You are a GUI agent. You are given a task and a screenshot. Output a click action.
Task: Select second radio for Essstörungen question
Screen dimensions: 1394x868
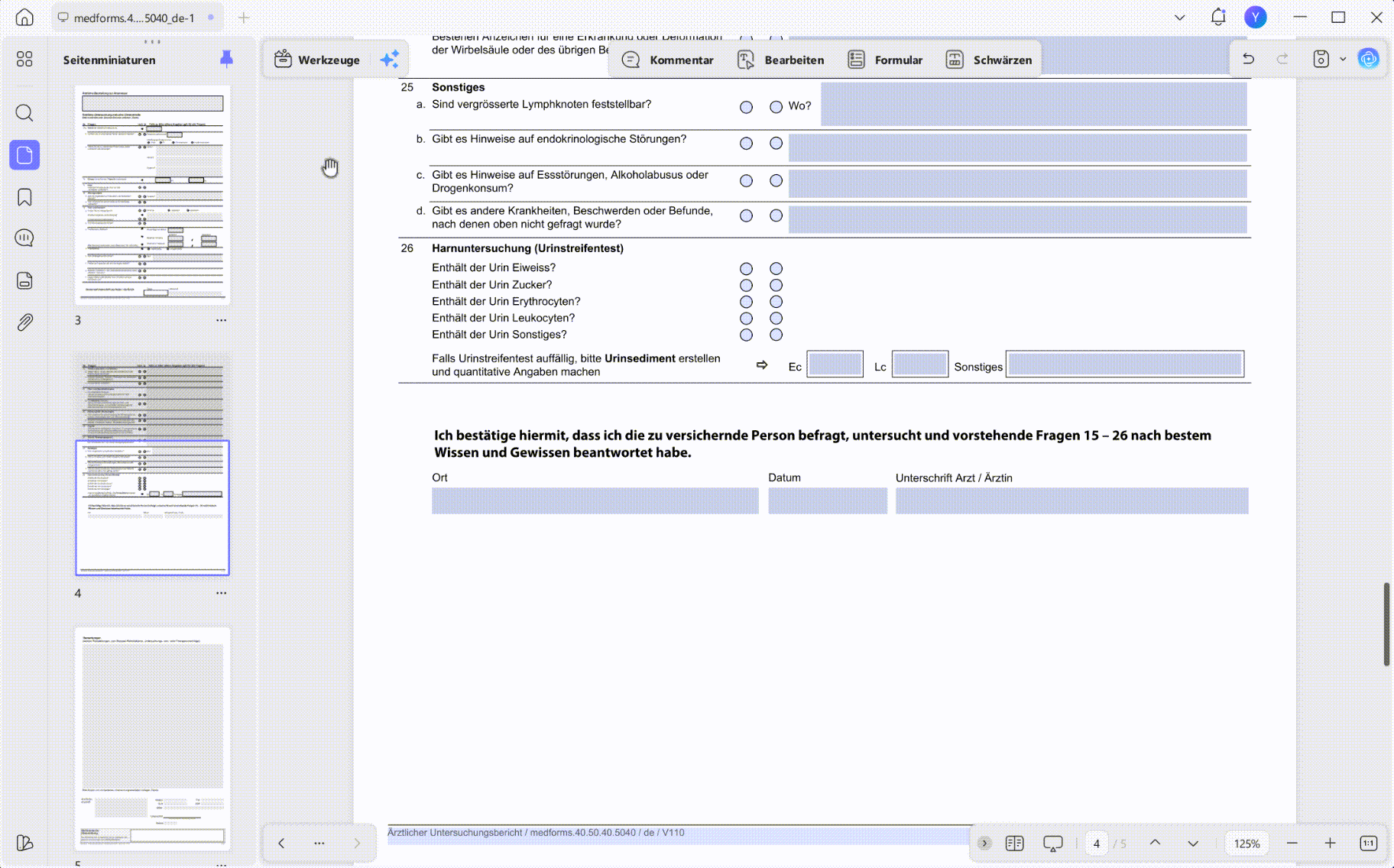776,180
